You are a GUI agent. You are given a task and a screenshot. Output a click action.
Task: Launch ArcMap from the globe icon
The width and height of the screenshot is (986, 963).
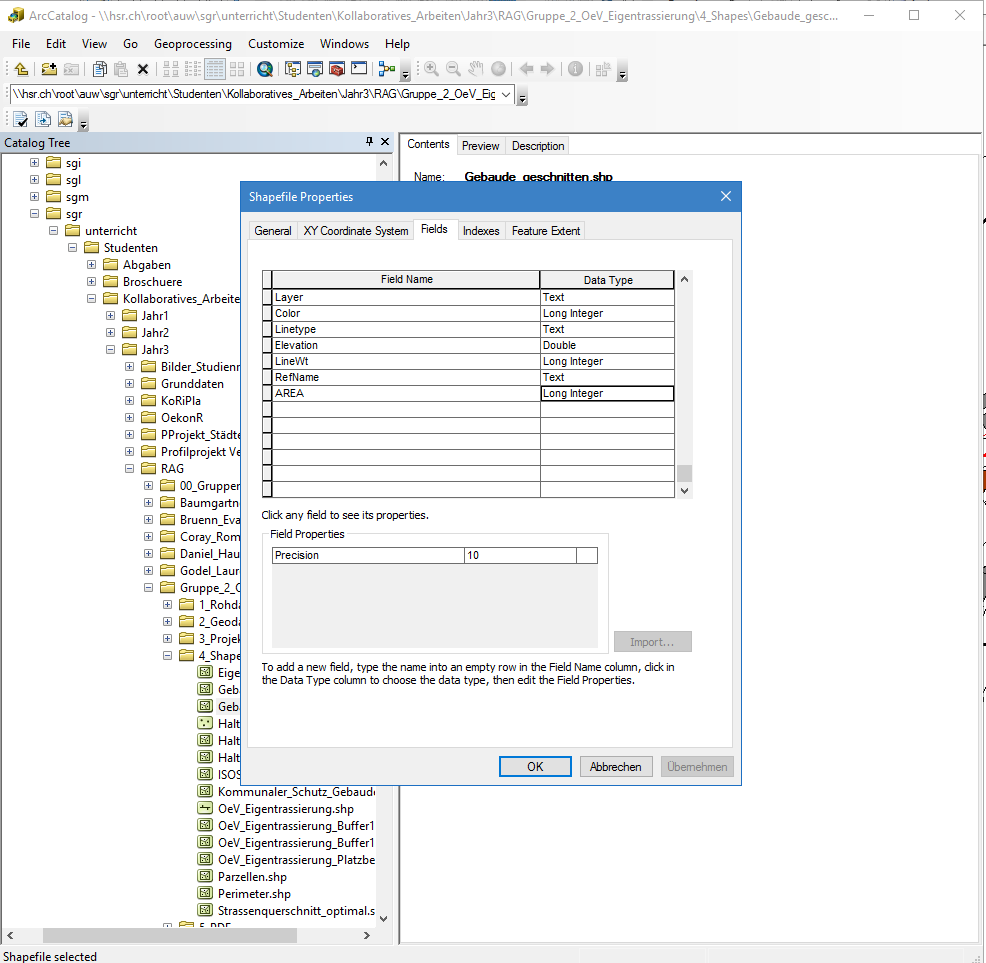click(264, 69)
